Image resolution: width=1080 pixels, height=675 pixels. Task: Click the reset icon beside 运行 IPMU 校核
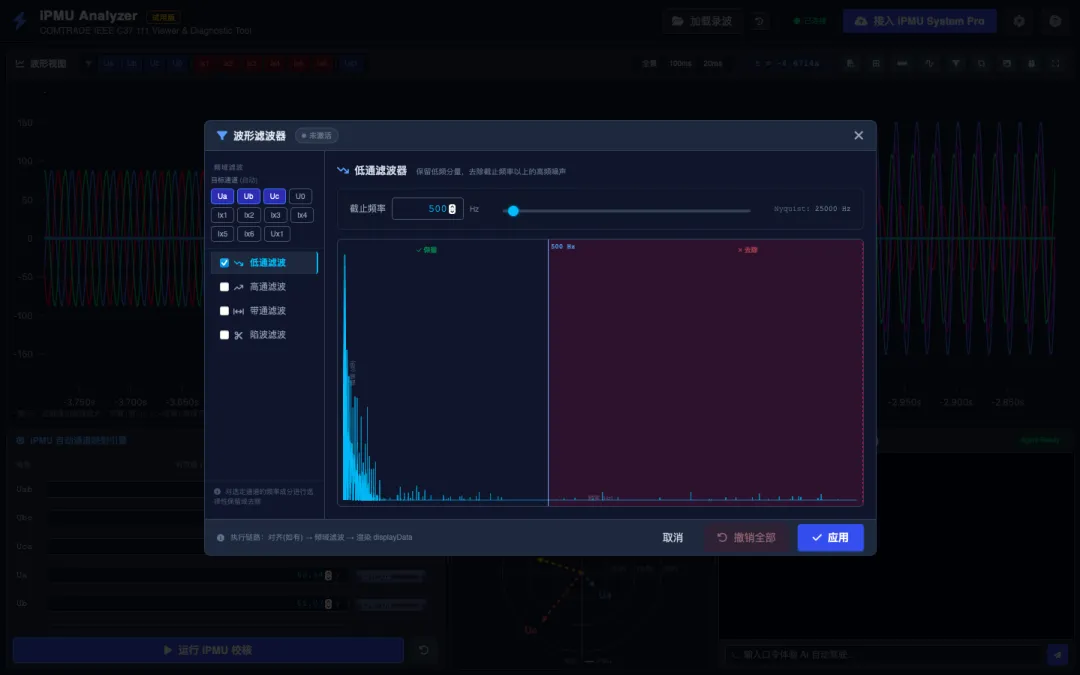(424, 650)
